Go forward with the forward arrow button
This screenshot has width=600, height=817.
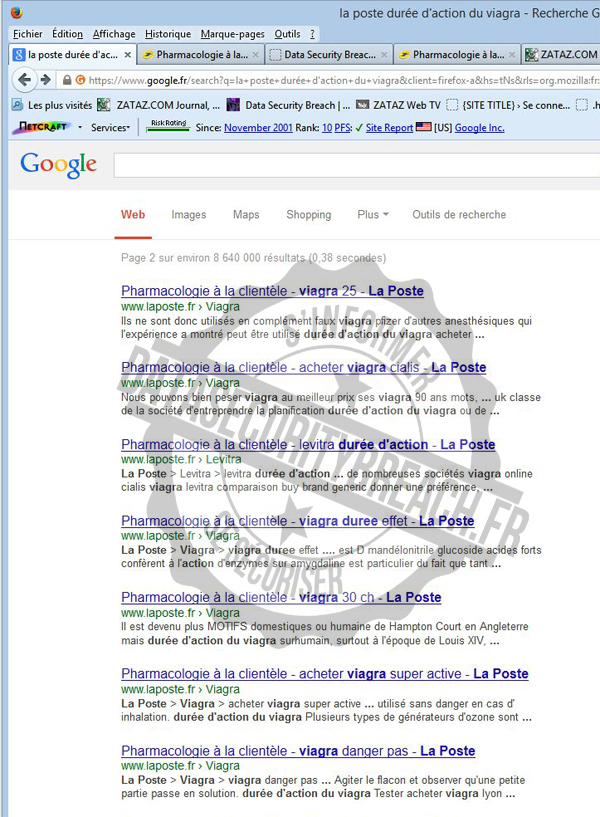45,80
